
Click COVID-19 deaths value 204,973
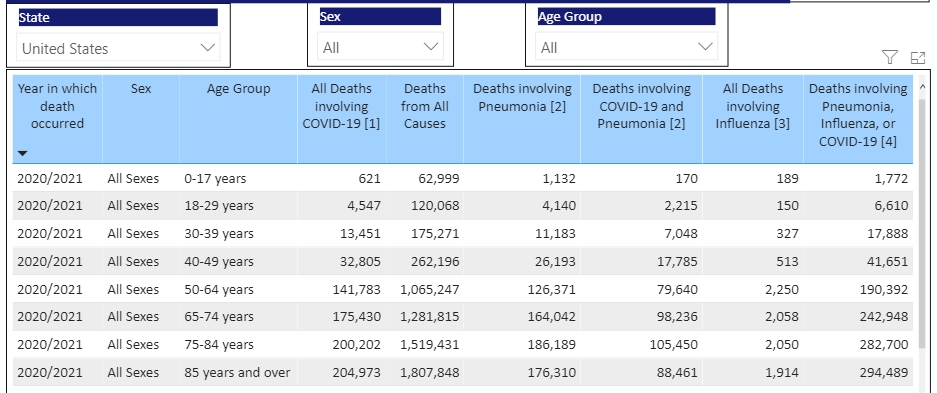(x=357, y=373)
